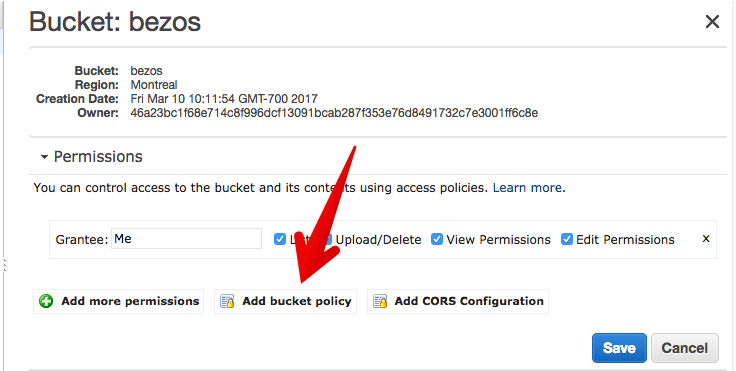Uncheck the View Permissions checkbox
736x371 pixels.
point(437,239)
